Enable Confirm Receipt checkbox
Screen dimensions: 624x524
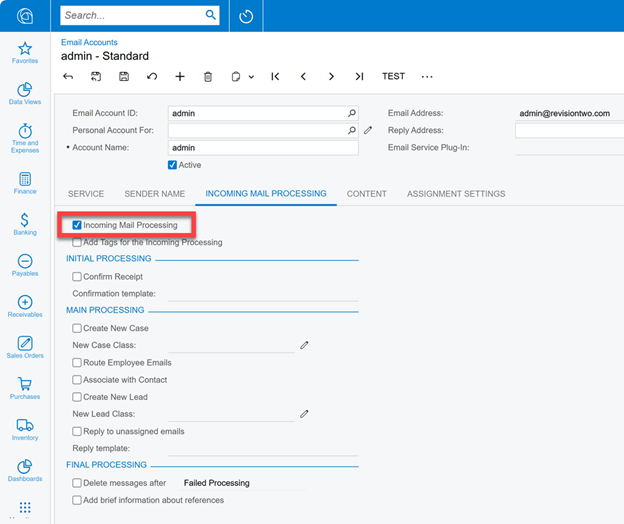[77, 276]
